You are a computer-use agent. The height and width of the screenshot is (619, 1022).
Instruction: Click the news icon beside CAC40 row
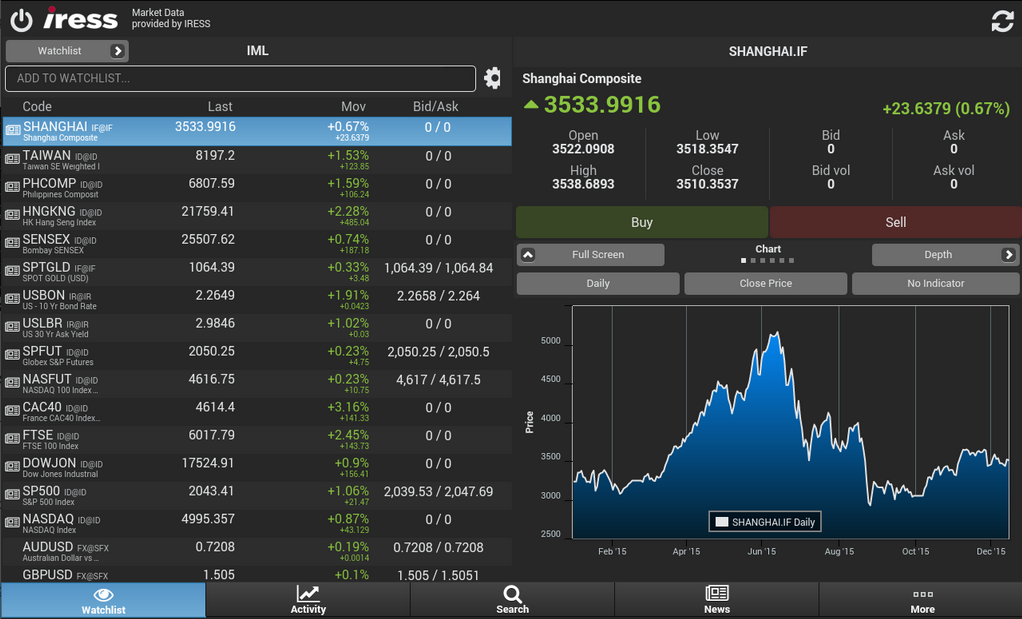click(12, 410)
